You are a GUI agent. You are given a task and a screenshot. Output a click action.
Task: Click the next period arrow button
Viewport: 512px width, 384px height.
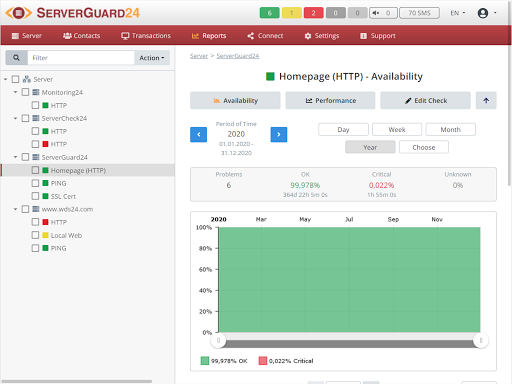point(279,135)
